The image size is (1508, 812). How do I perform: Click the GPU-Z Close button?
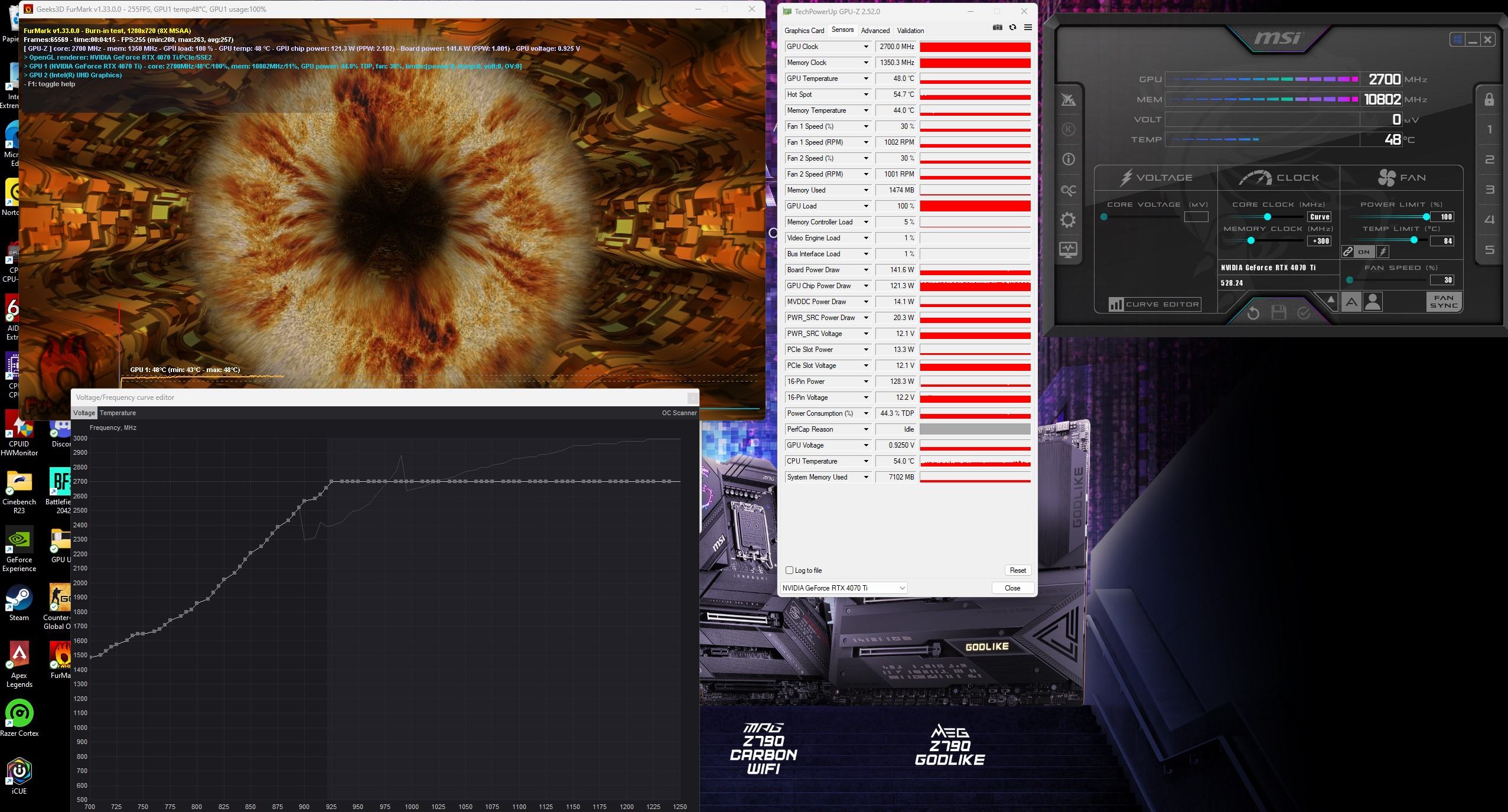(1012, 588)
